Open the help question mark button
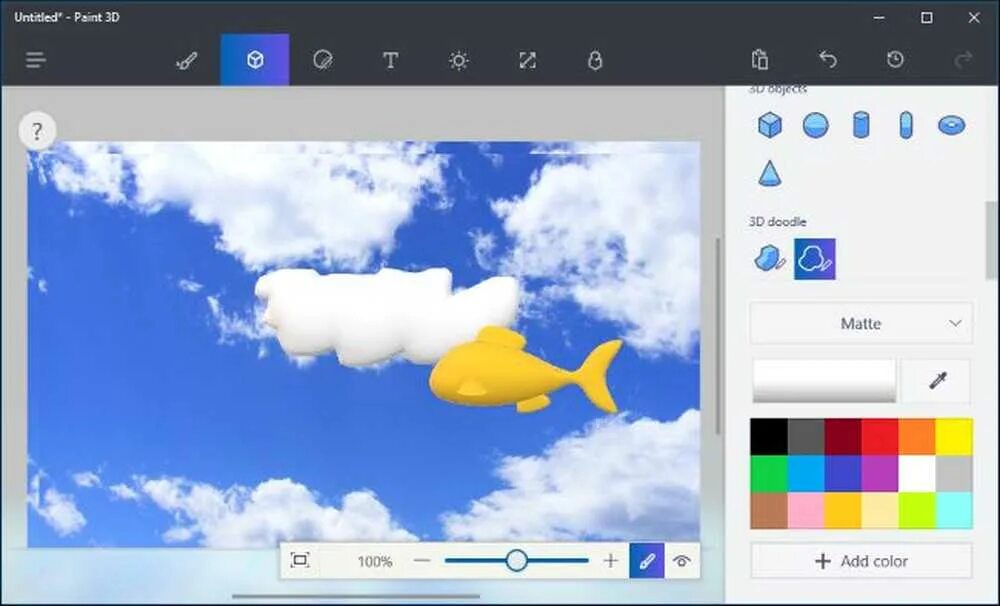The height and width of the screenshot is (606, 1000). [x=37, y=131]
